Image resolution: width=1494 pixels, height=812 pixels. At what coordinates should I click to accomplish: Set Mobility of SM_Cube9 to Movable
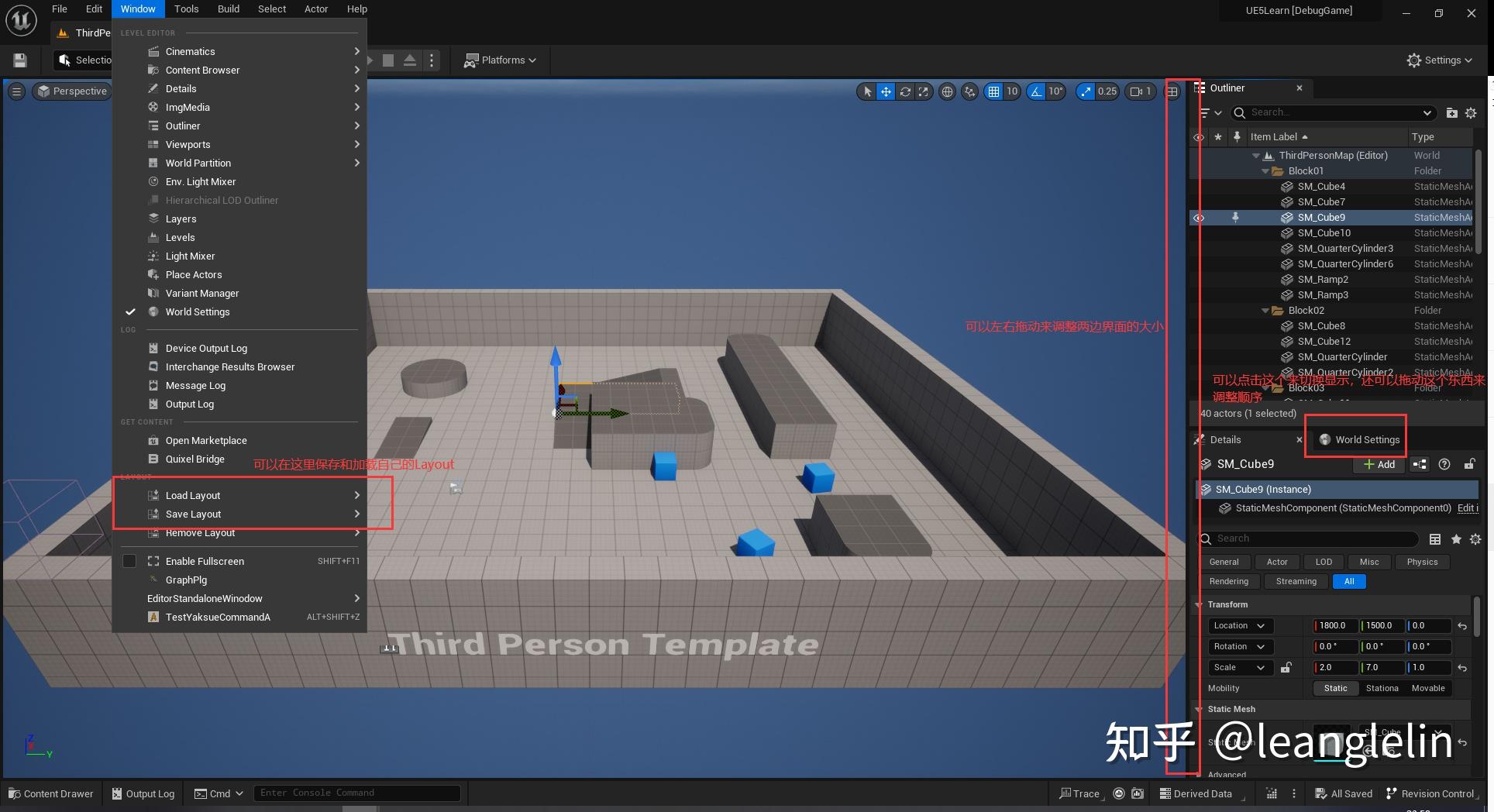(x=1428, y=688)
